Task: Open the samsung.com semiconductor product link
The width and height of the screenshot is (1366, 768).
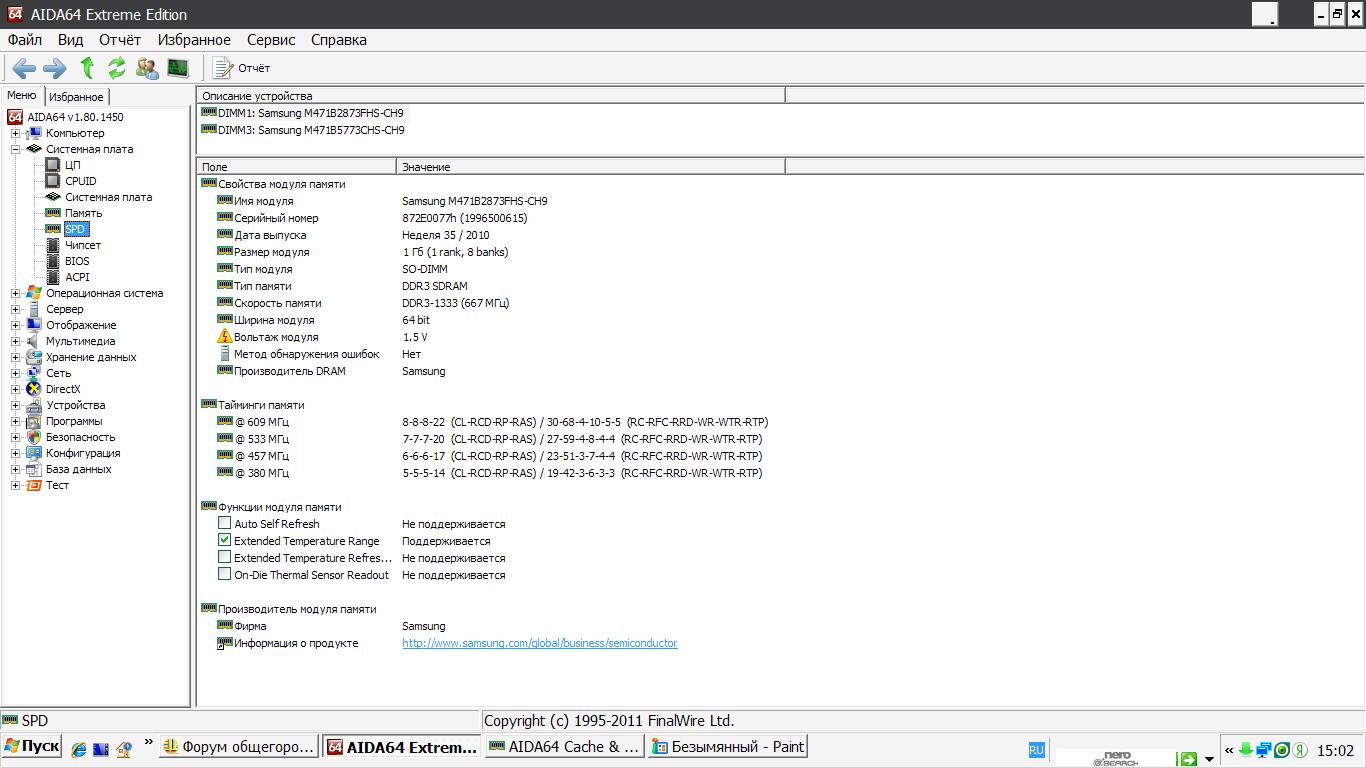Action: point(539,643)
